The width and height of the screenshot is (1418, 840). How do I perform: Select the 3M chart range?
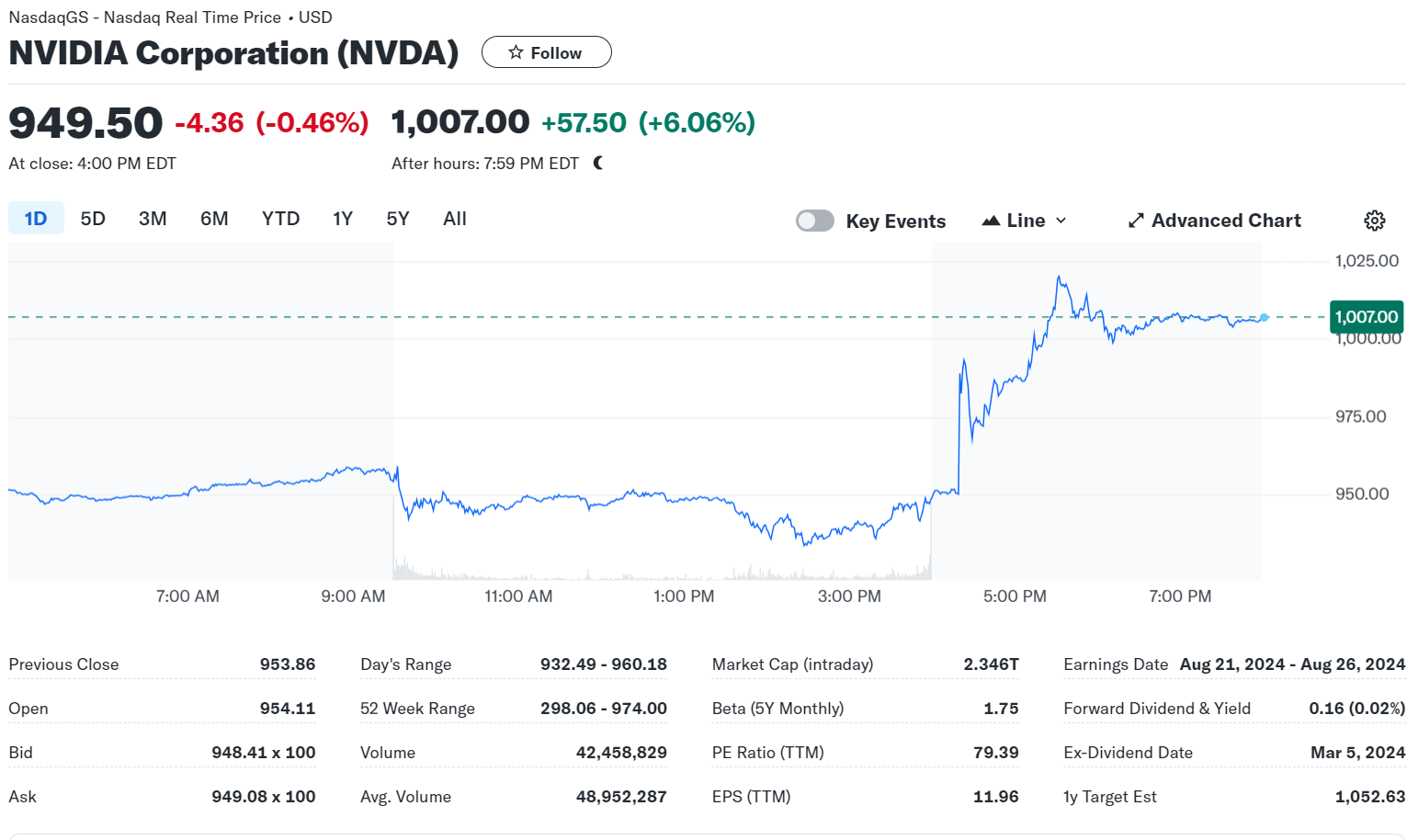[153, 219]
